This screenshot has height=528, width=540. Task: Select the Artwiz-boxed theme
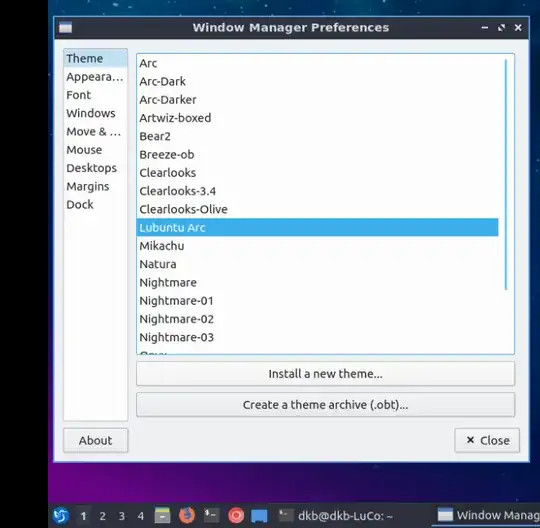[317, 118]
